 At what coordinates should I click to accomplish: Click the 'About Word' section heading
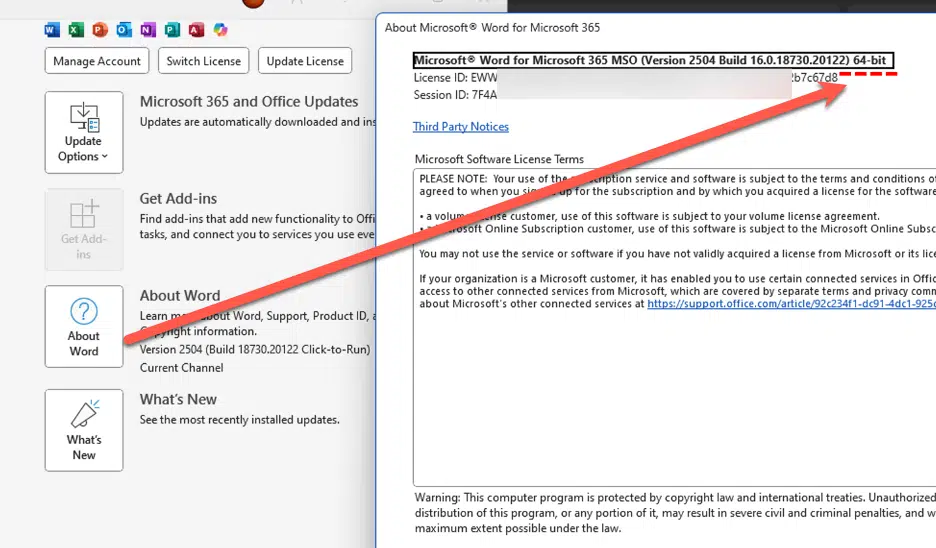pyautogui.click(x=180, y=295)
